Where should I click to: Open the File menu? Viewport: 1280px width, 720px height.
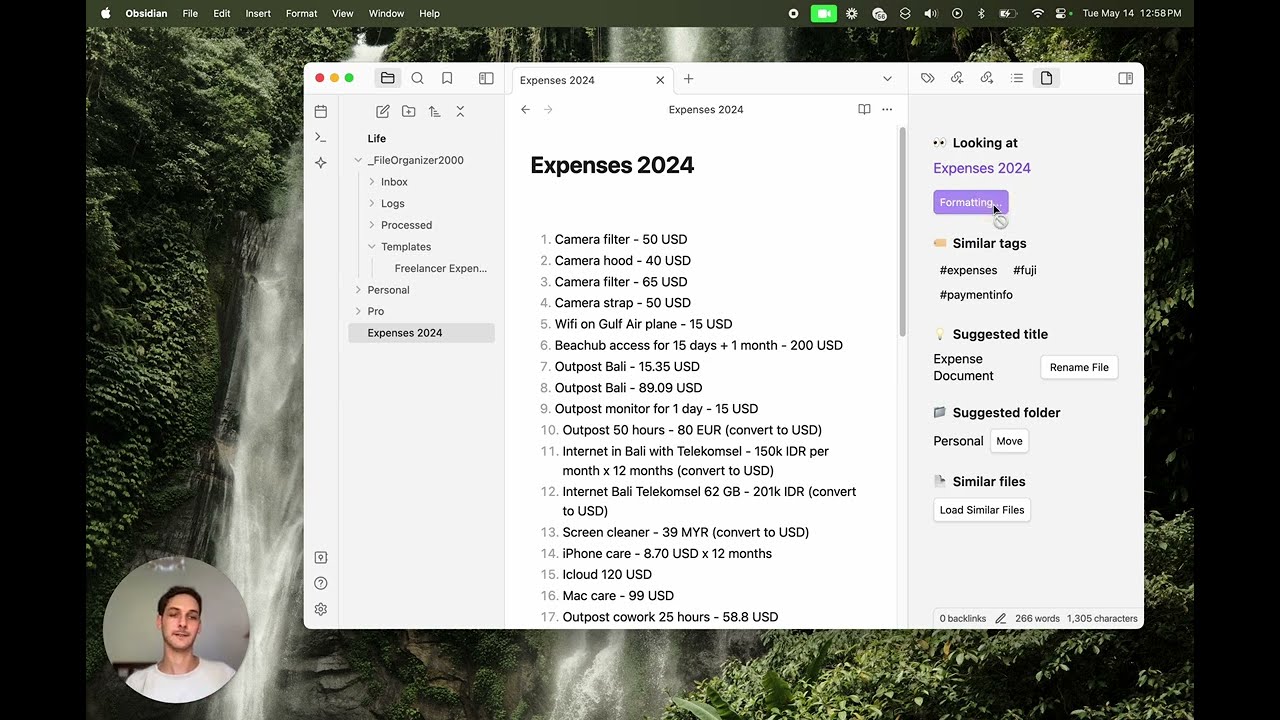(x=190, y=13)
